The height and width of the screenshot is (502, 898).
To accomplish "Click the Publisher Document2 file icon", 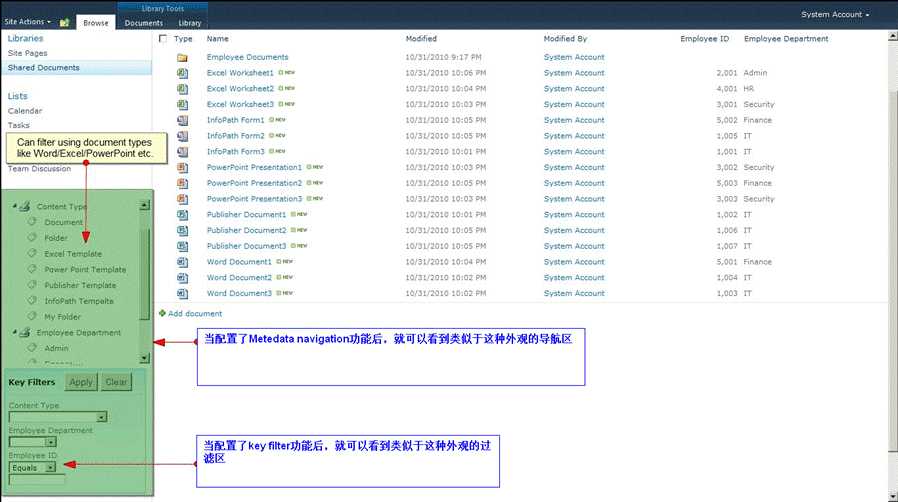I will (x=182, y=231).
